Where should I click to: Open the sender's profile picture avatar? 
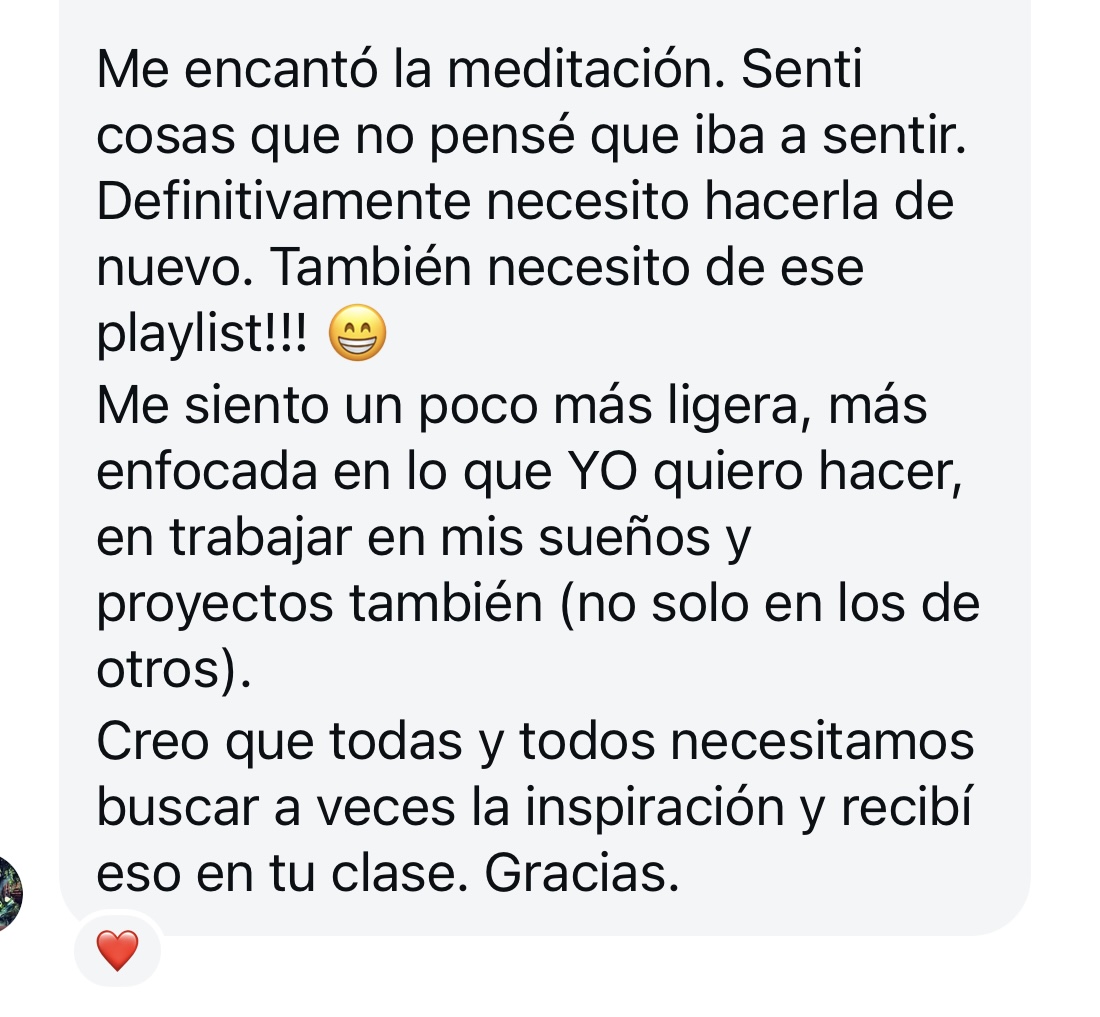pos(10,893)
